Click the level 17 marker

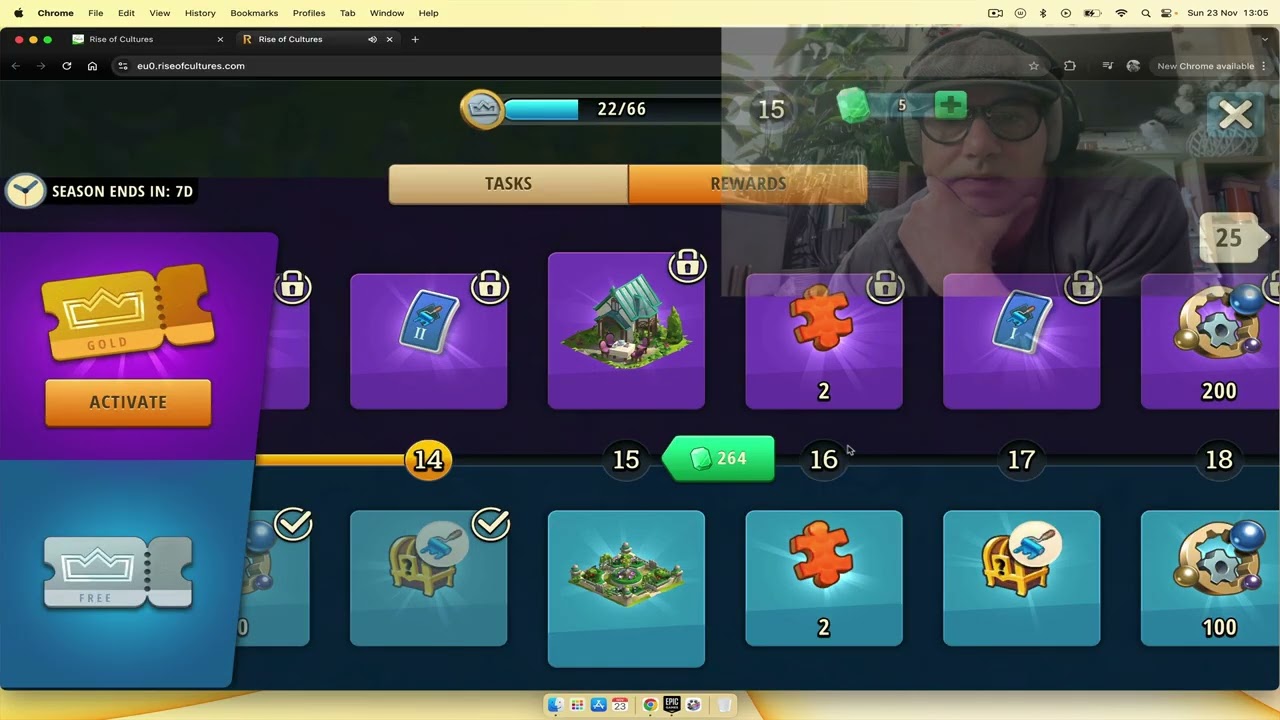1021,459
